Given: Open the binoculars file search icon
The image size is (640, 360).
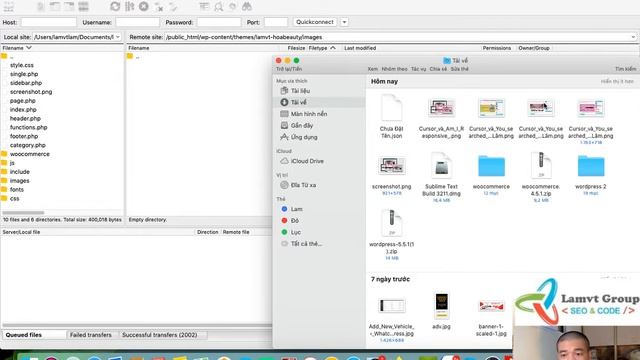Looking at the screenshot, I should pyautogui.click(x=247, y=7).
